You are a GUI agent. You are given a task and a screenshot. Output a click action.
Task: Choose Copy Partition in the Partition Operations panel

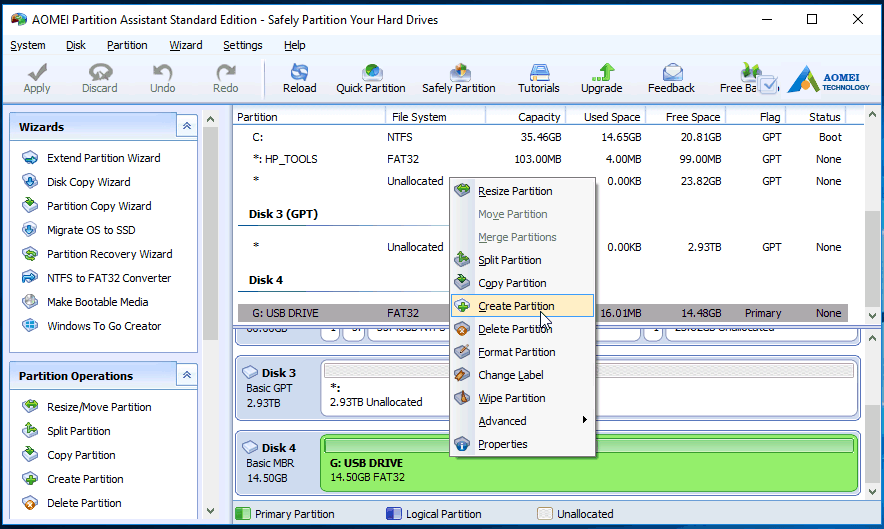pyautogui.click(x=81, y=455)
